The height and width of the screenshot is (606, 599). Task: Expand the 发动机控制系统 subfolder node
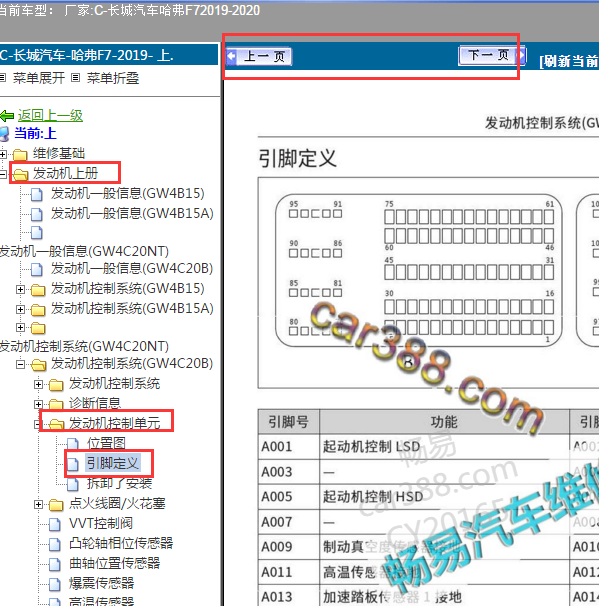[38, 385]
